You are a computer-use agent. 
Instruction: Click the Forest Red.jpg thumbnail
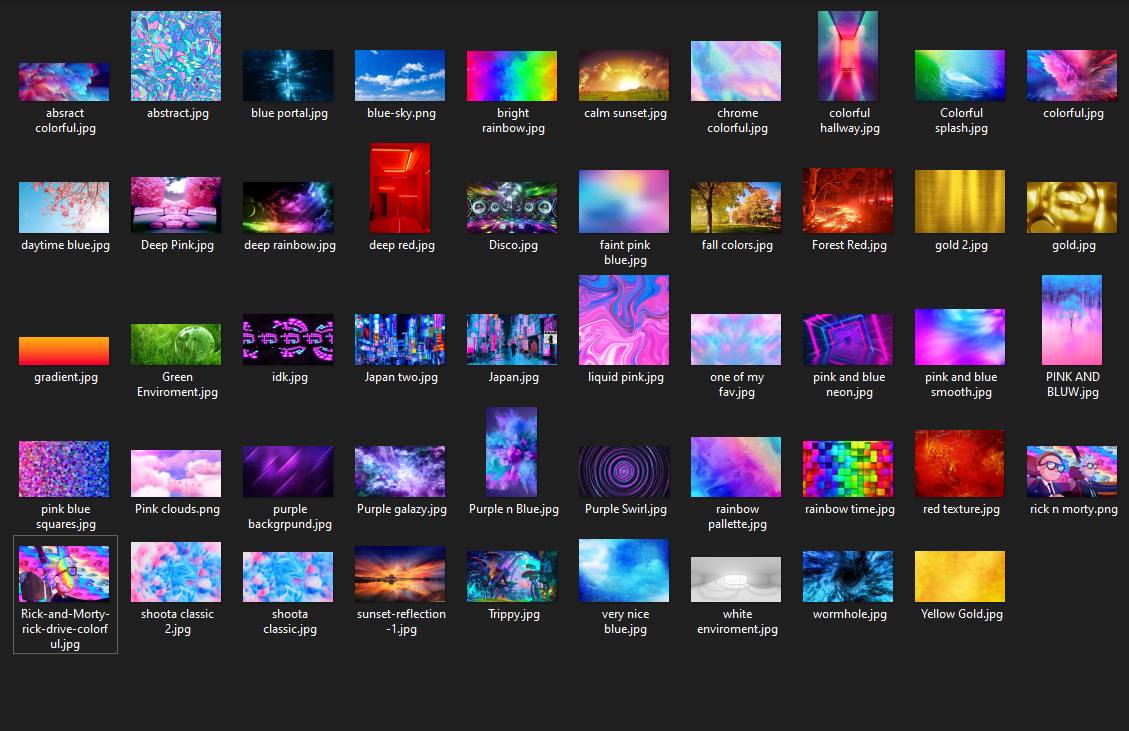tap(847, 200)
